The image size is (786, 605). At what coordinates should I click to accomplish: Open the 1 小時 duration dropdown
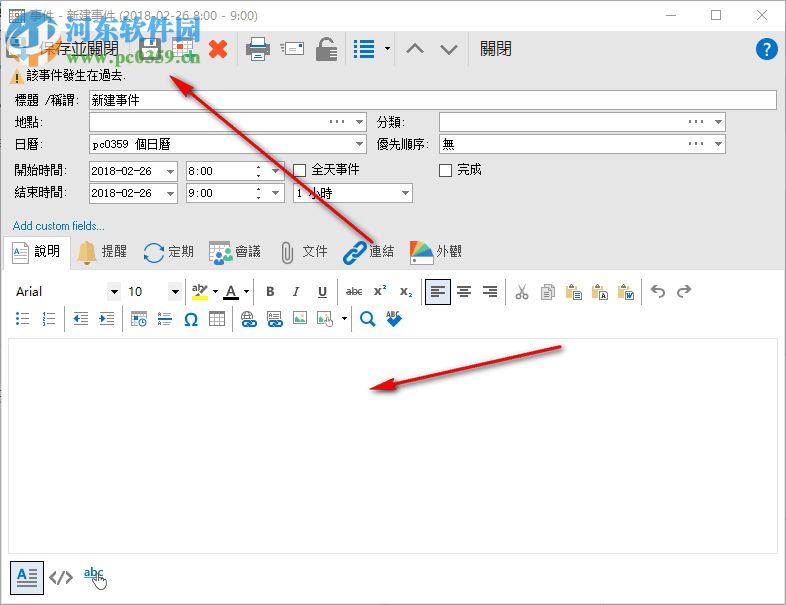405,193
